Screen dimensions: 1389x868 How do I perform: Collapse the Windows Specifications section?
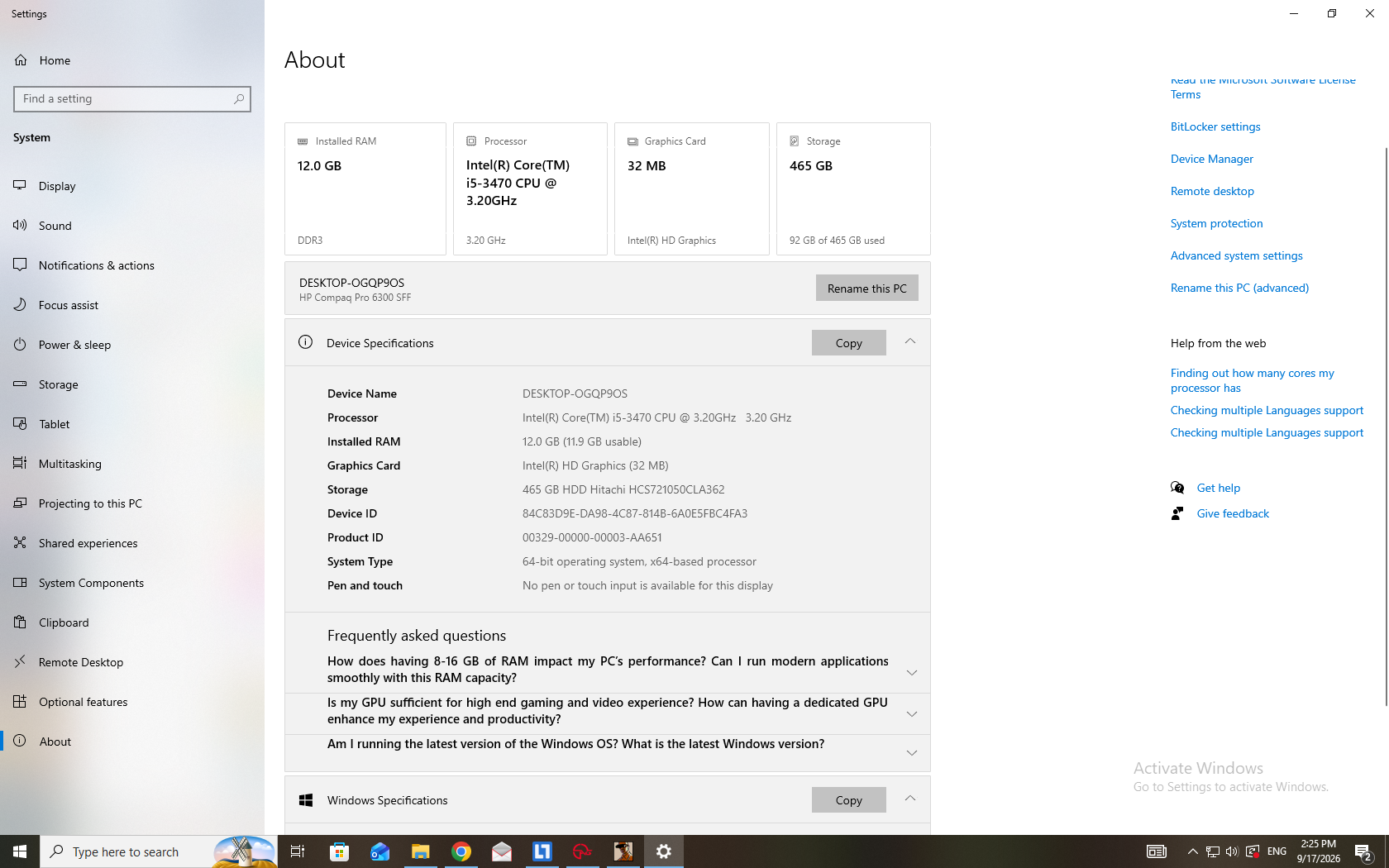pyautogui.click(x=910, y=799)
